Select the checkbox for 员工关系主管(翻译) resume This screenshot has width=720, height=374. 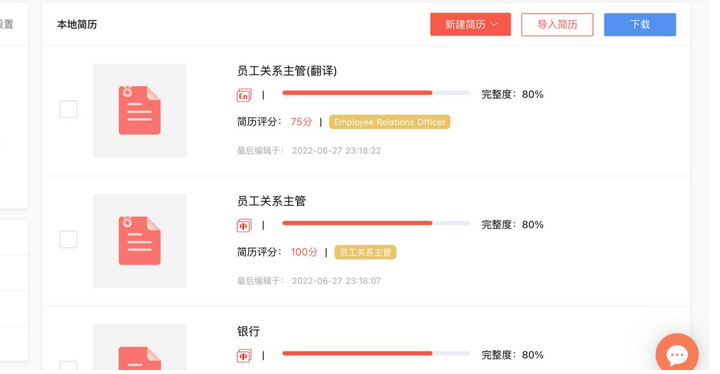(68, 109)
